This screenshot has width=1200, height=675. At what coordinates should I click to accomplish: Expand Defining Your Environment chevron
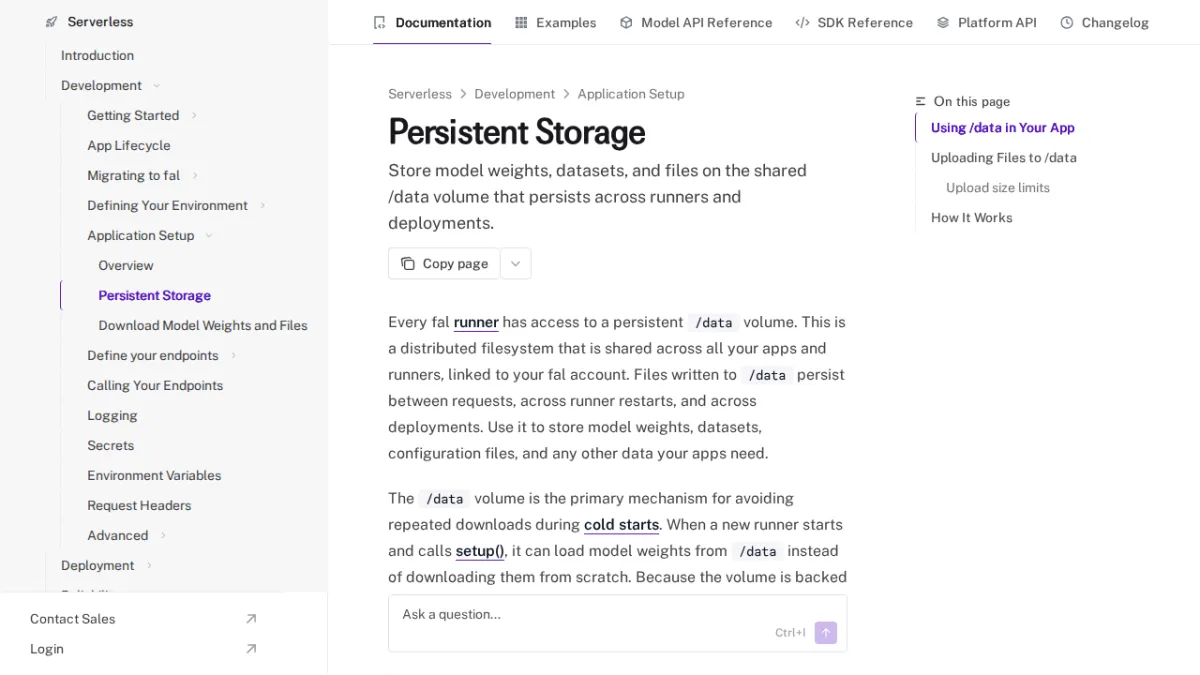pos(263,206)
